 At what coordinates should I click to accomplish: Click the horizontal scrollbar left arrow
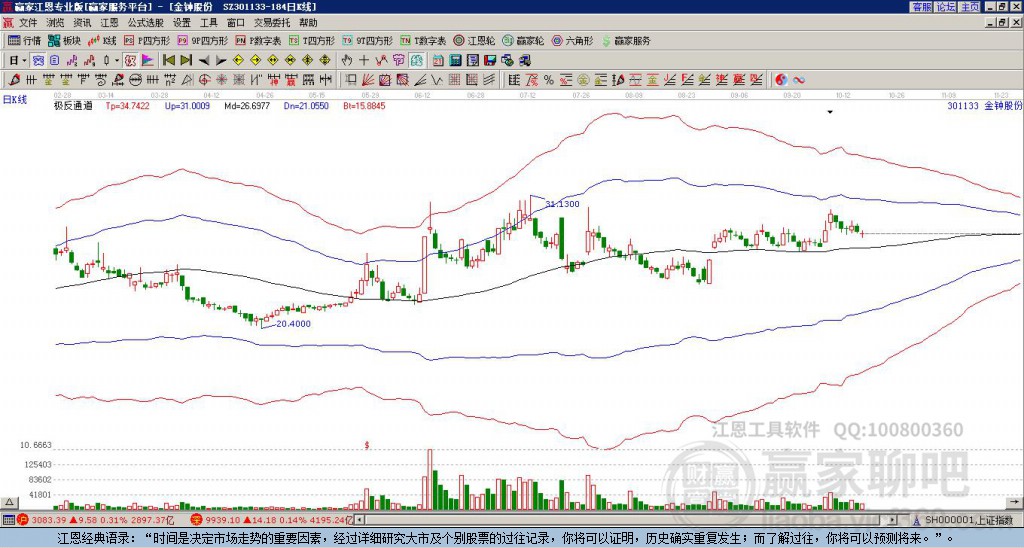tap(359, 520)
